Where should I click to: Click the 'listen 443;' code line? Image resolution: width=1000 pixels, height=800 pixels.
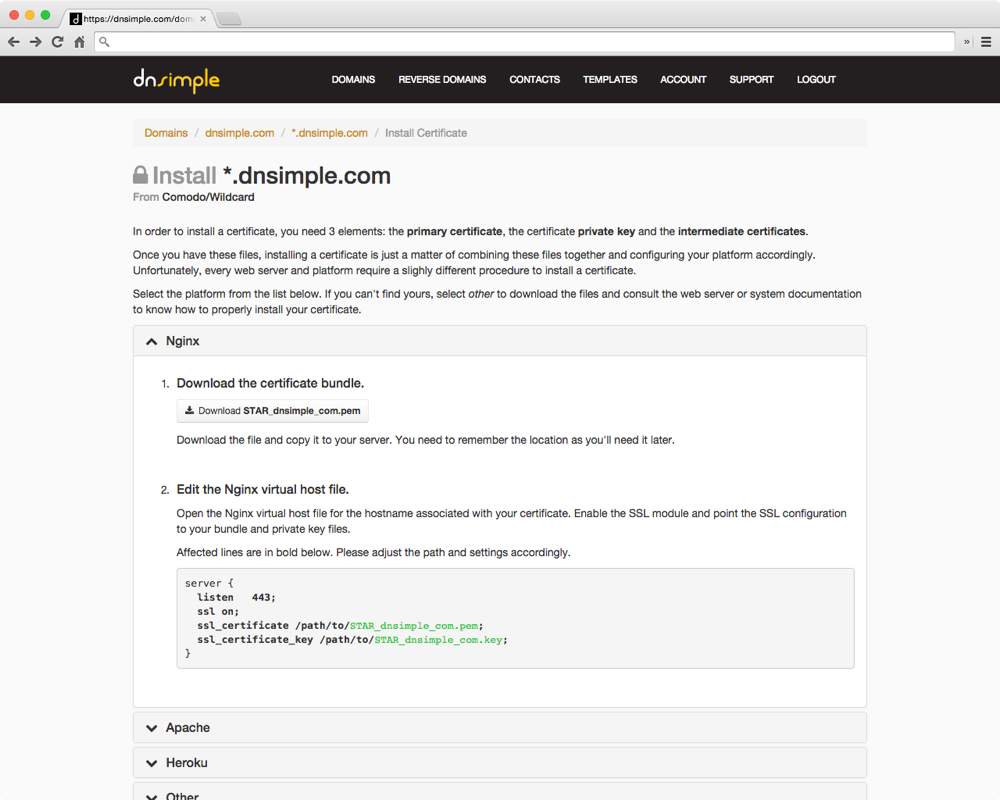[x=236, y=598]
